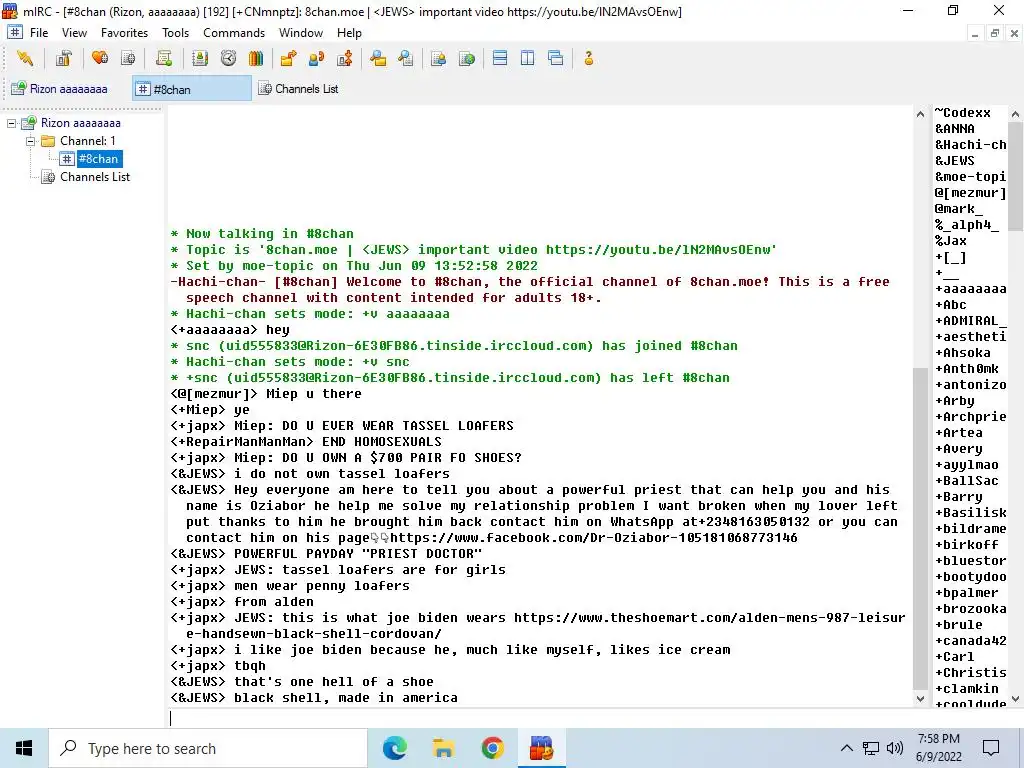Screen dimensions: 1024x768
Task: Click nickname list scrollbar up arrow
Action: coord(1015,114)
